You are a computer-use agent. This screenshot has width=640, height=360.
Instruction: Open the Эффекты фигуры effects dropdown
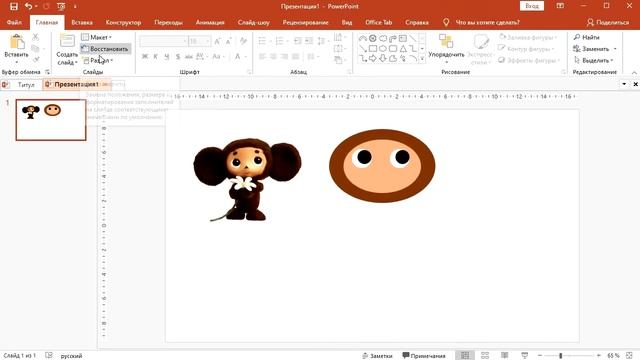(x=528, y=60)
